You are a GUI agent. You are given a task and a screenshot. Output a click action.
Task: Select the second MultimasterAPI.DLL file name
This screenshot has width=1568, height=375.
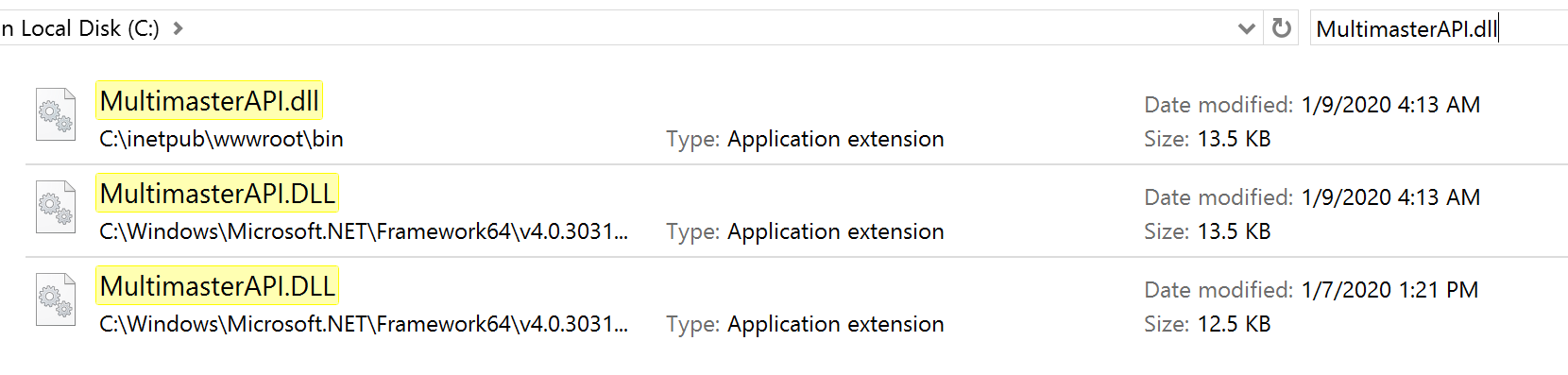(217, 194)
